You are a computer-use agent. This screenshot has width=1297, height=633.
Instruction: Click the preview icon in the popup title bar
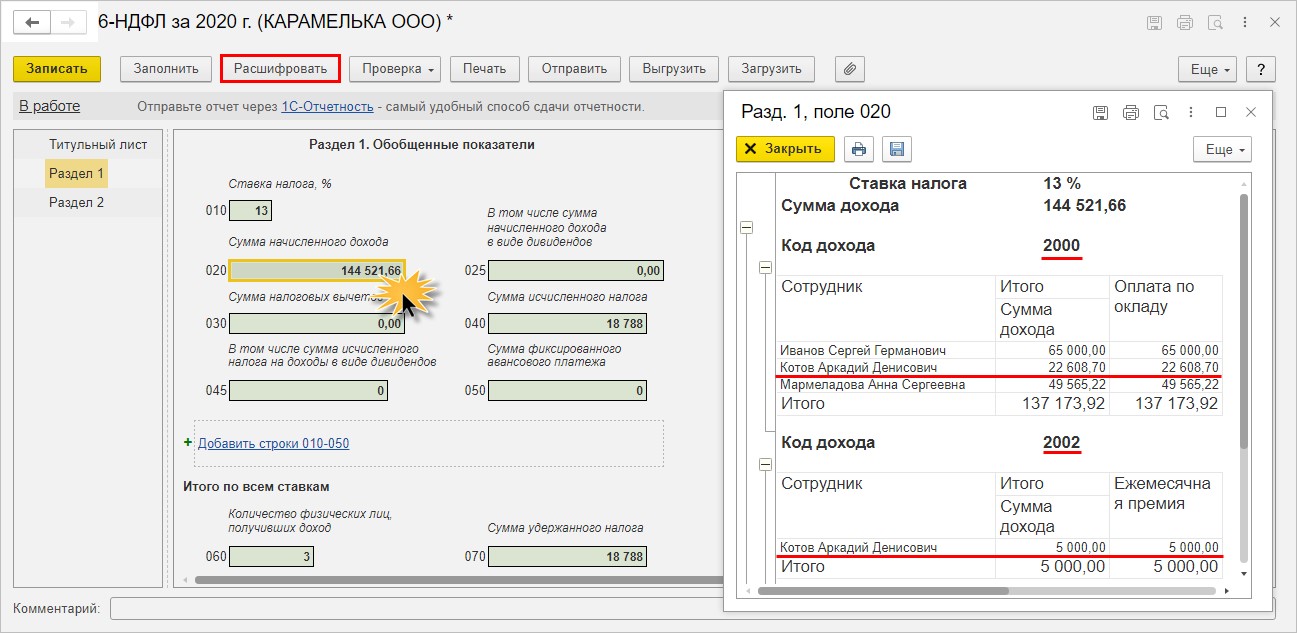tap(1161, 112)
